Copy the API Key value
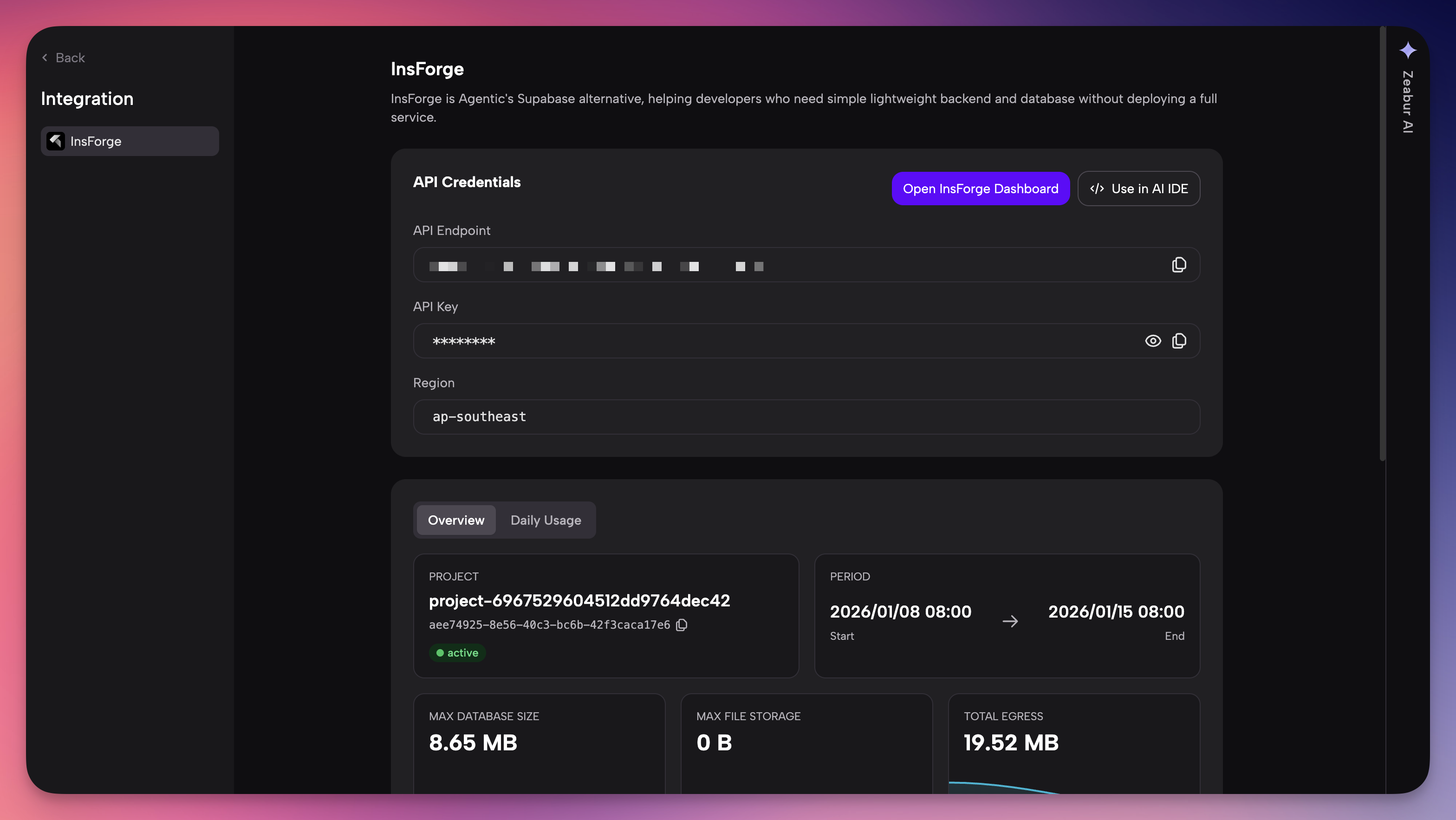This screenshot has width=1456, height=820. [1180, 341]
